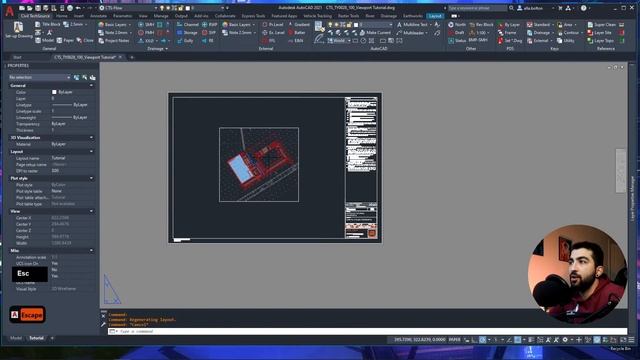The height and width of the screenshot is (360, 640).
Task: Switch to the Model layout tab
Action: [x=16, y=338]
